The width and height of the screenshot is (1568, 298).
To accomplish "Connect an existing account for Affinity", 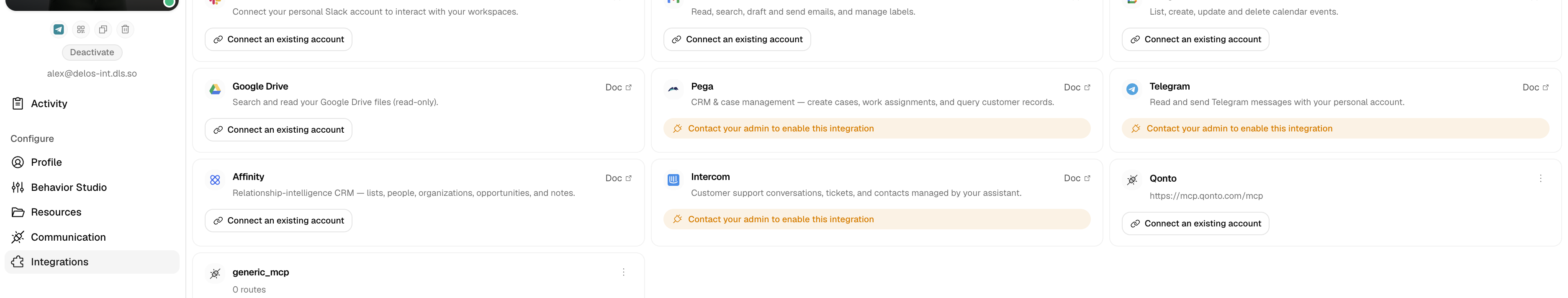I will coord(278,221).
